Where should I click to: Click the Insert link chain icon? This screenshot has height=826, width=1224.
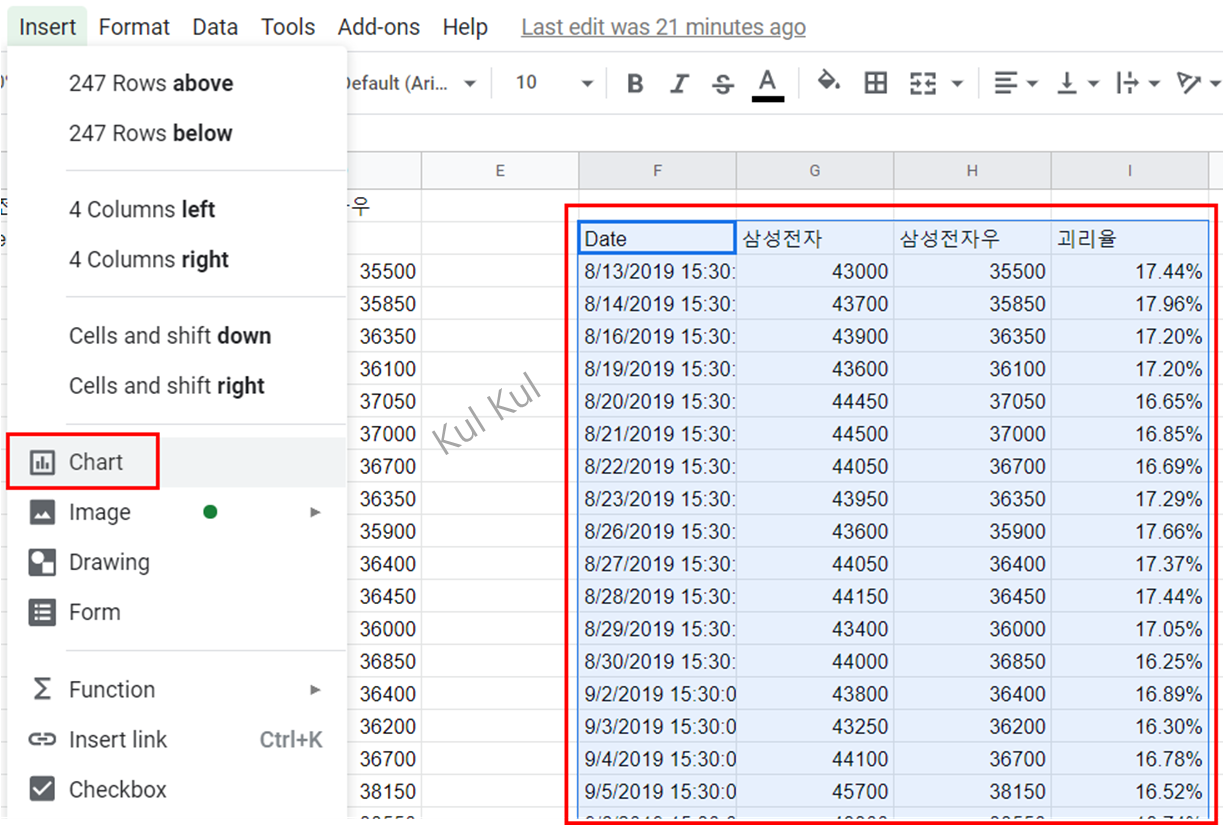[x=42, y=740]
